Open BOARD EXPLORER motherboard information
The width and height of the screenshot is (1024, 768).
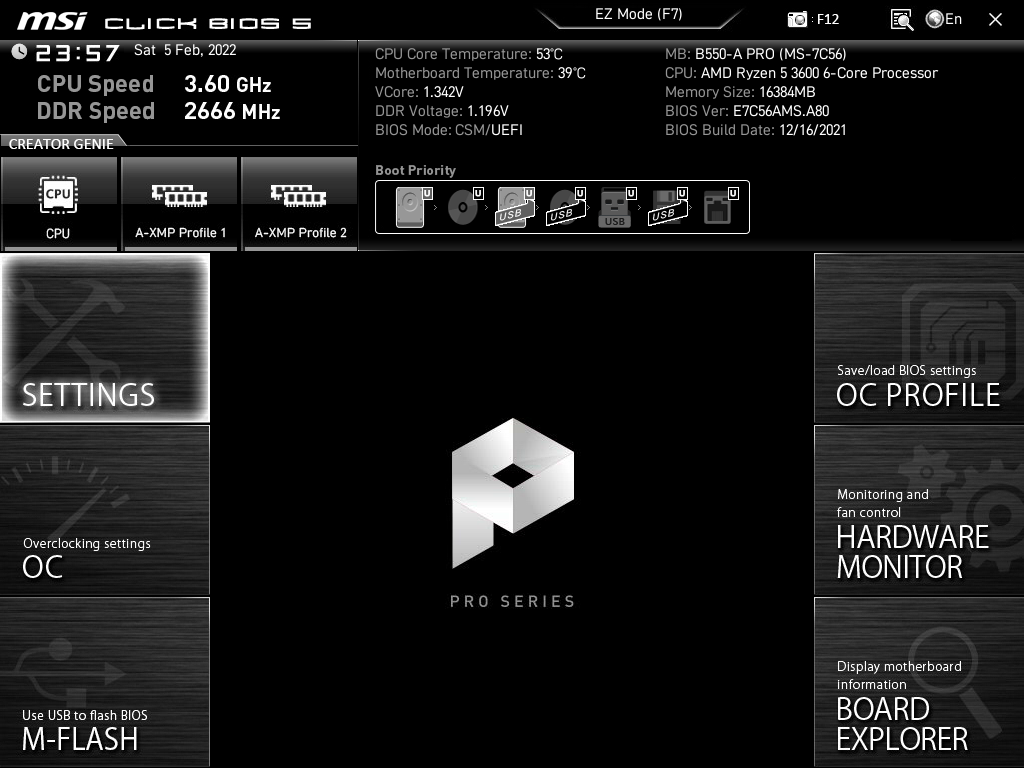coord(918,682)
